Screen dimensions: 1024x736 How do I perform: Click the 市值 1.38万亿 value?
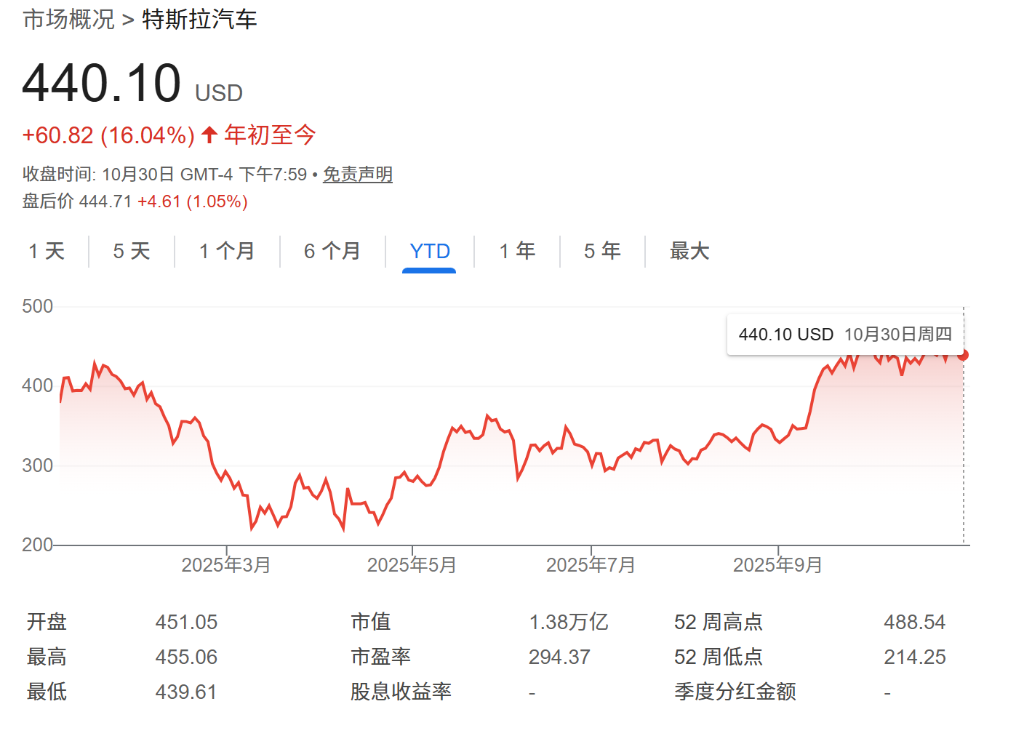coord(568,622)
